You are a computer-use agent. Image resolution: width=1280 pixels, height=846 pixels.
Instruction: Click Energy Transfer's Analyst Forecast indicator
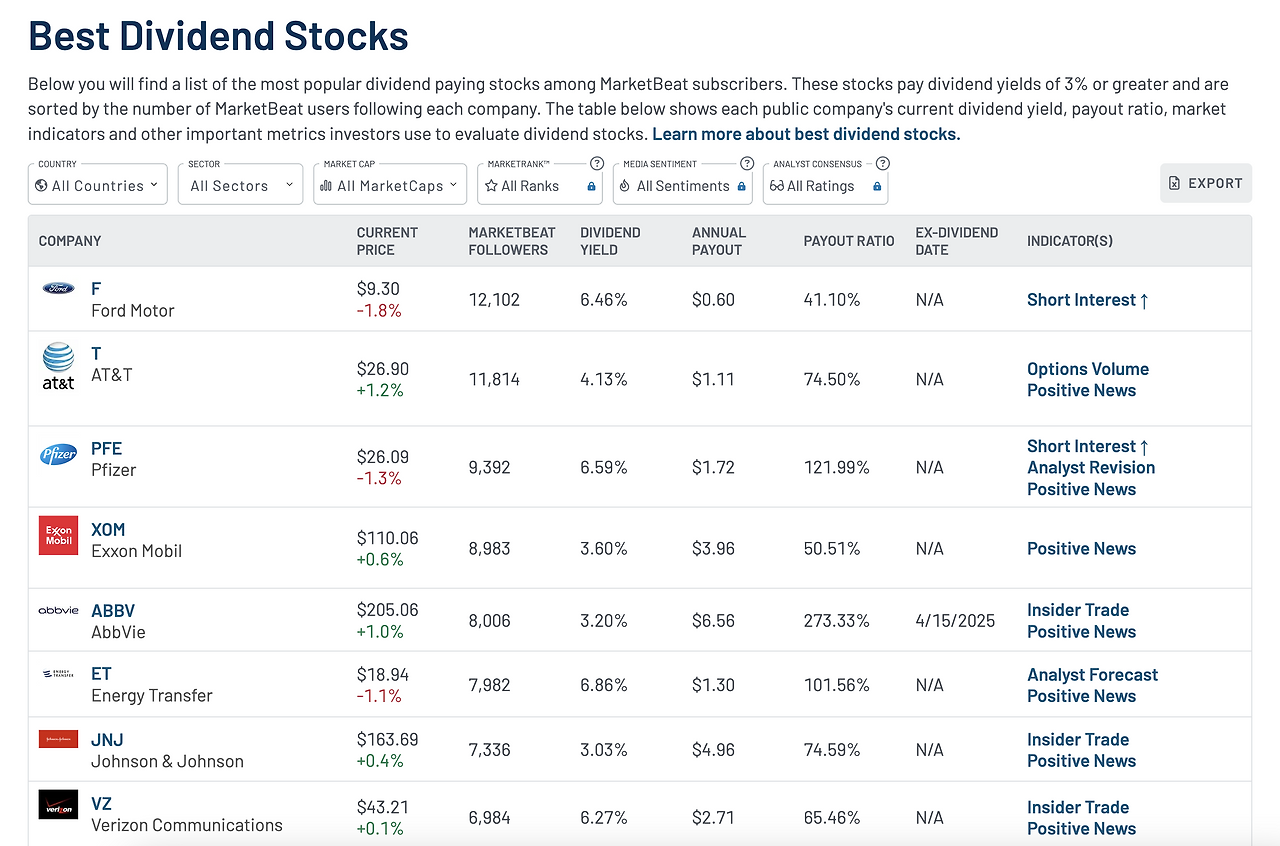1092,675
